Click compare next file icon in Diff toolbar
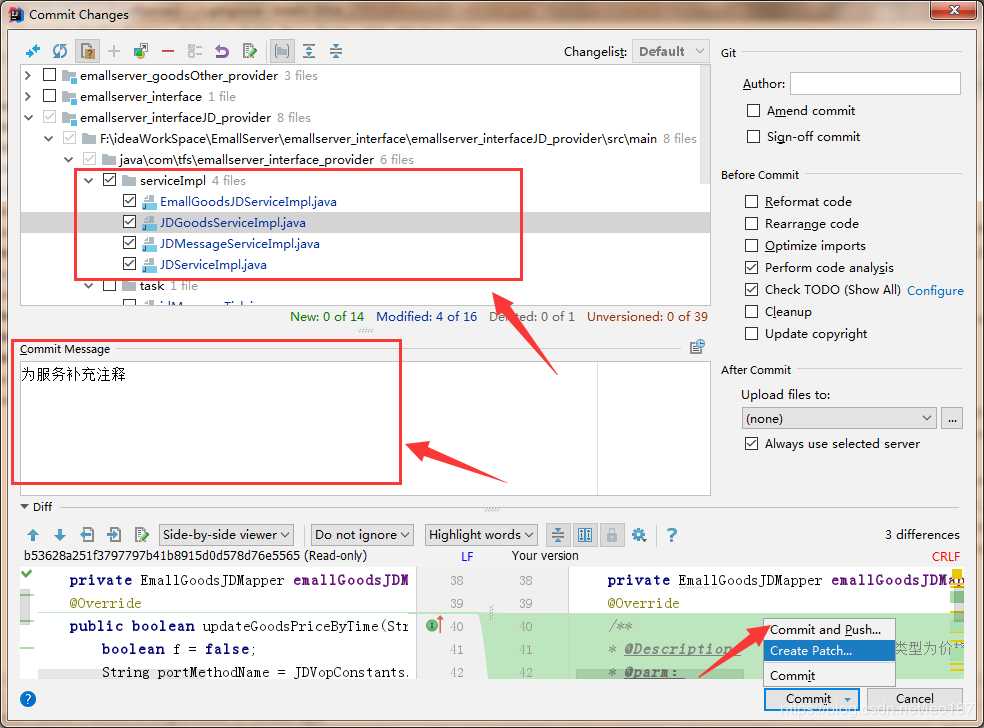 [x=114, y=535]
